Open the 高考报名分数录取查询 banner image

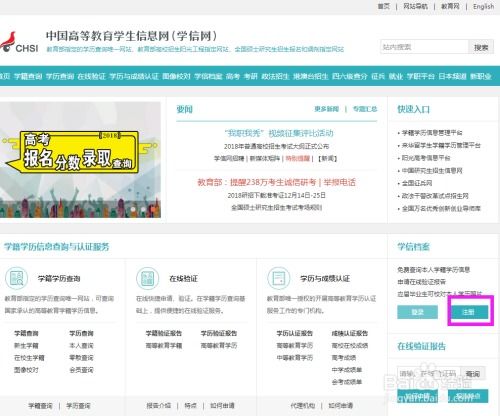point(80,160)
